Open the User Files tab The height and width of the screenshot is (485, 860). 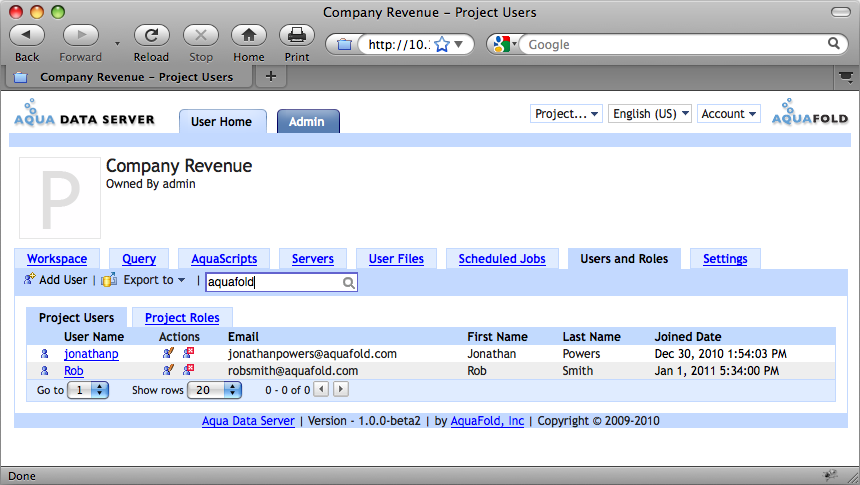[396, 258]
